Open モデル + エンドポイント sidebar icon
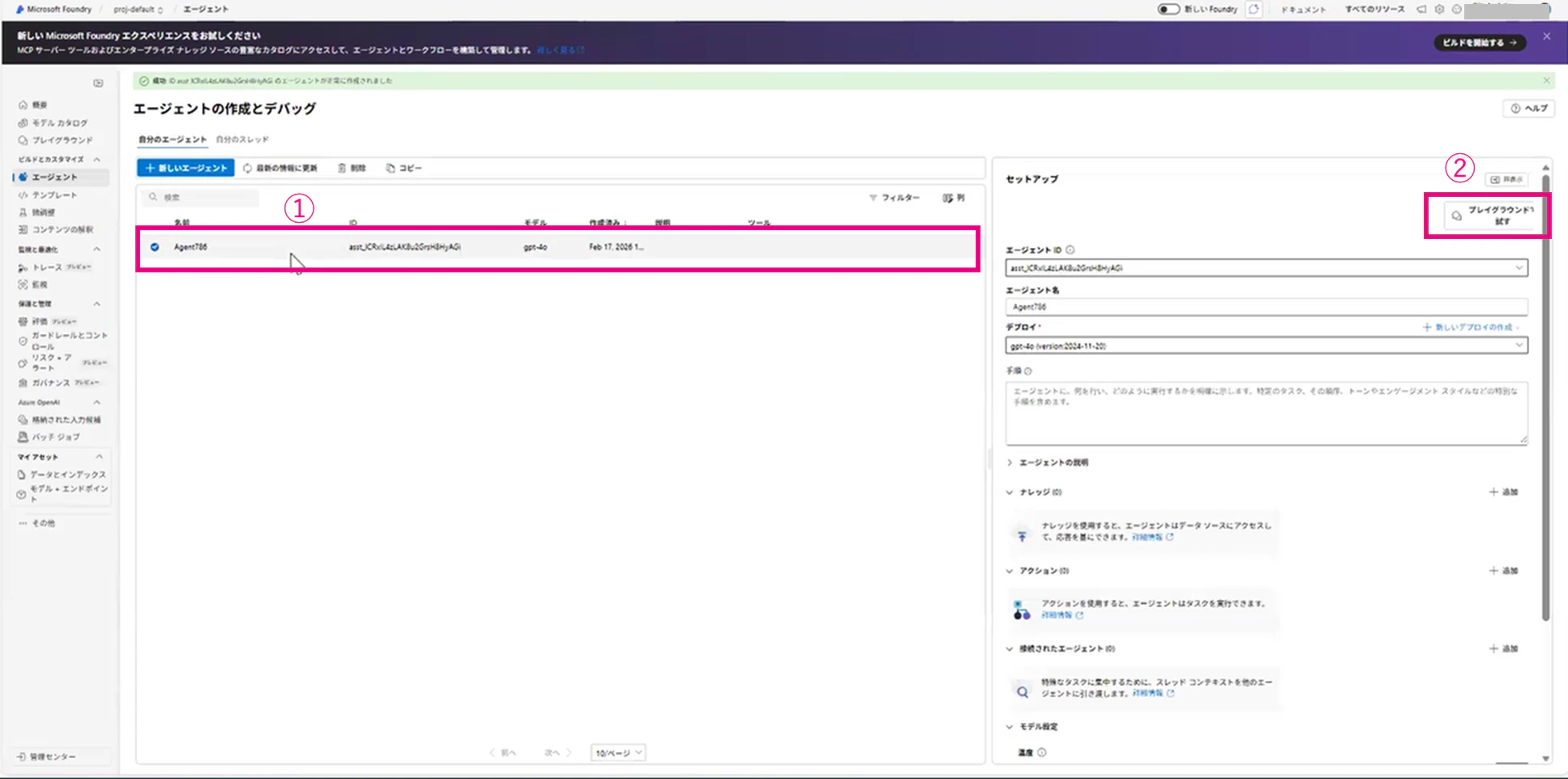 tap(22, 494)
